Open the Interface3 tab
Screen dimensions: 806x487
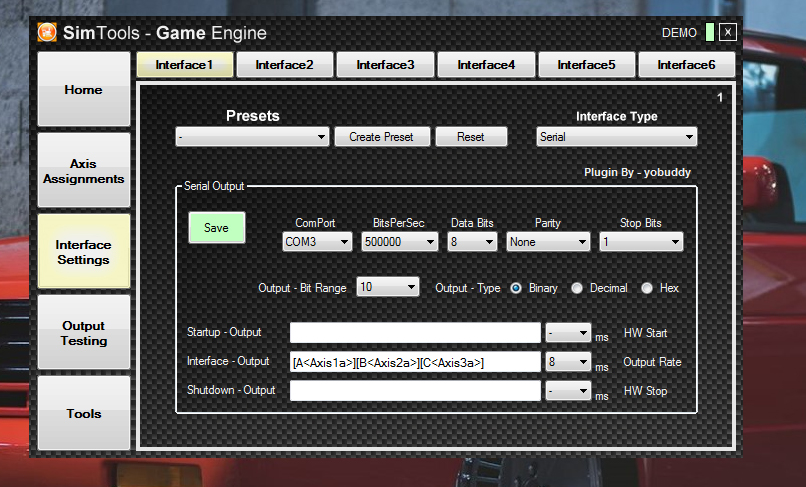tap(386, 65)
